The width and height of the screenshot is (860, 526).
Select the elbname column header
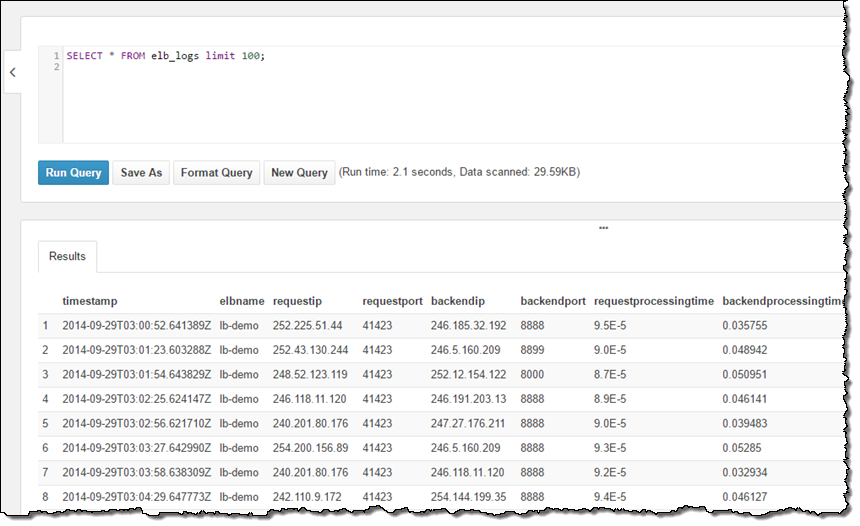242,300
